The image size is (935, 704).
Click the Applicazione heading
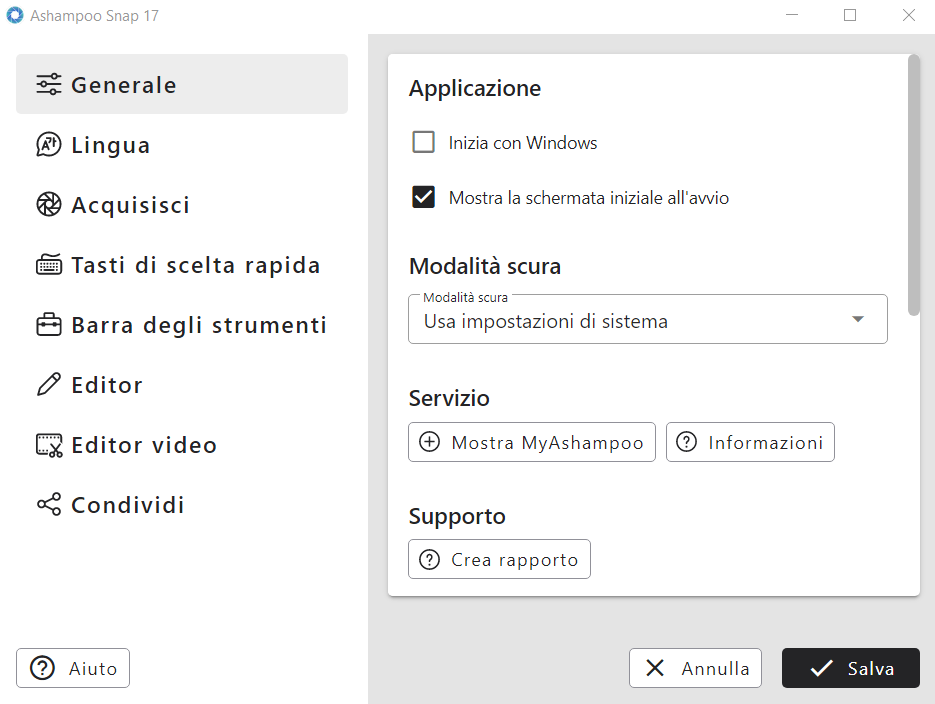pyautogui.click(x=475, y=88)
